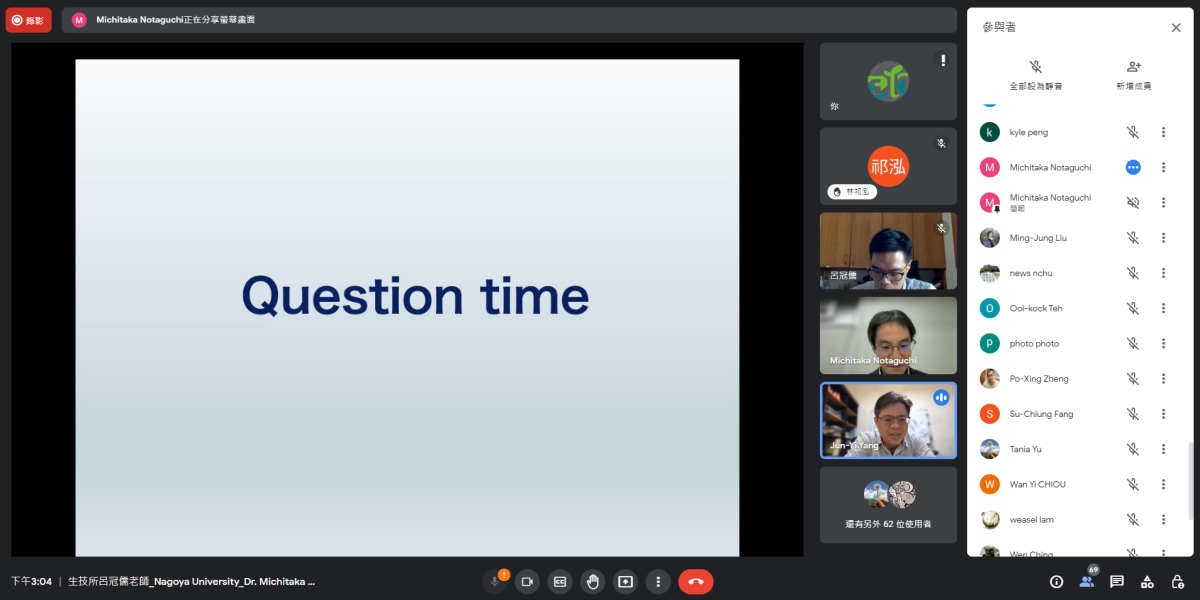1200x600 pixels.
Task: Mute Ming-Jung Liu's microphone
Action: (1133, 238)
